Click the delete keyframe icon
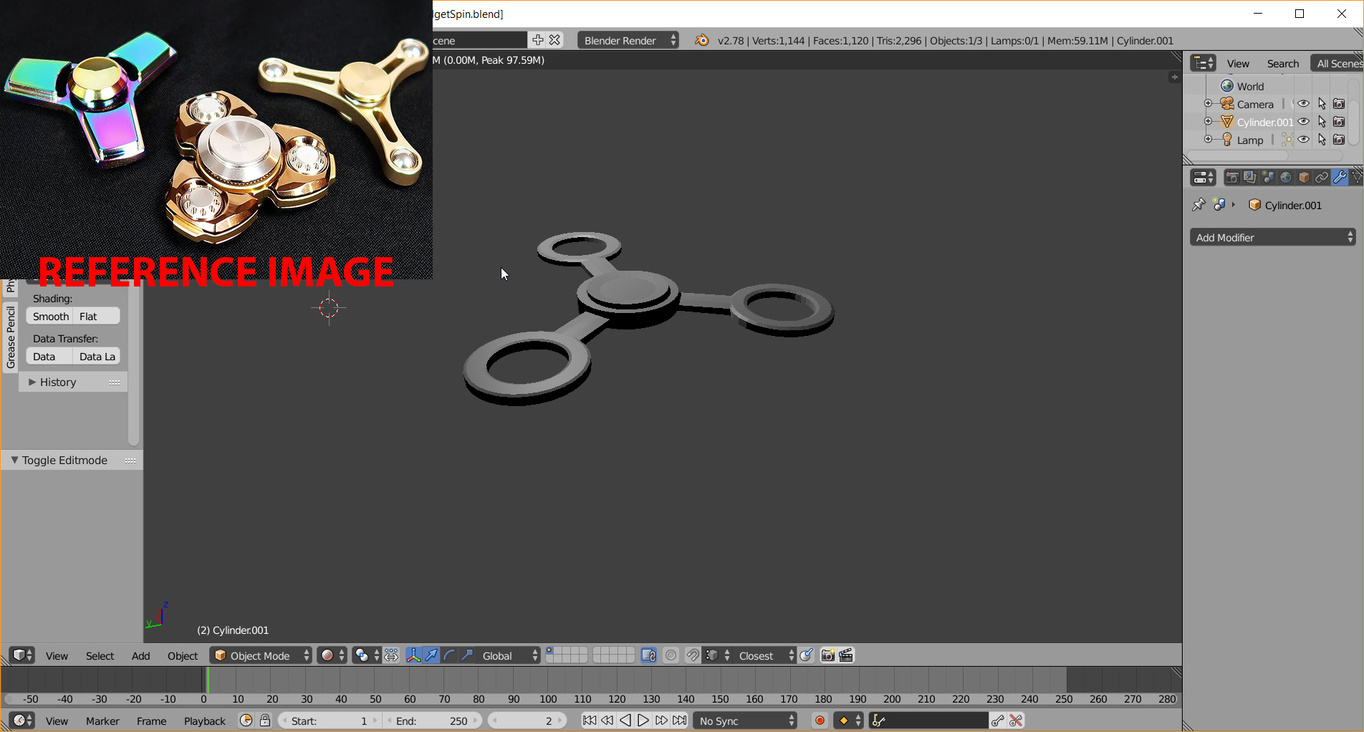Screen dimensions: 1364x732 coord(1016,721)
